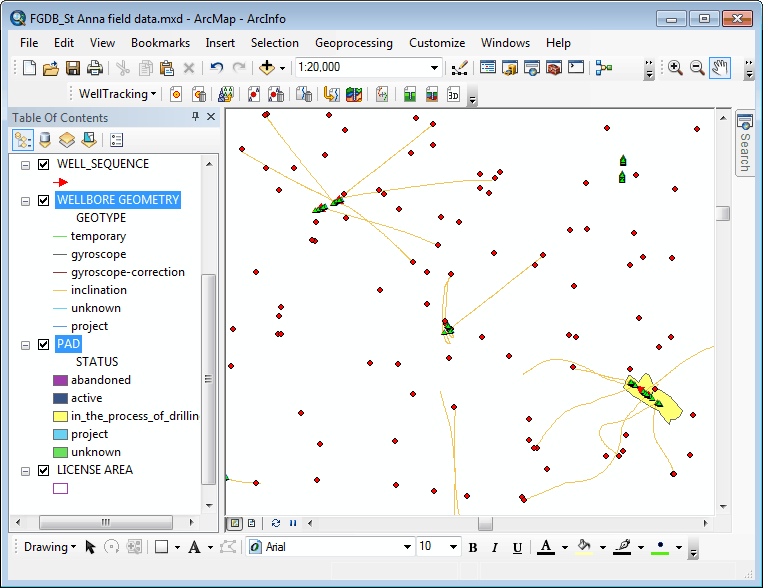The width and height of the screenshot is (763, 588).
Task: Refresh the map display
Action: tap(276, 523)
